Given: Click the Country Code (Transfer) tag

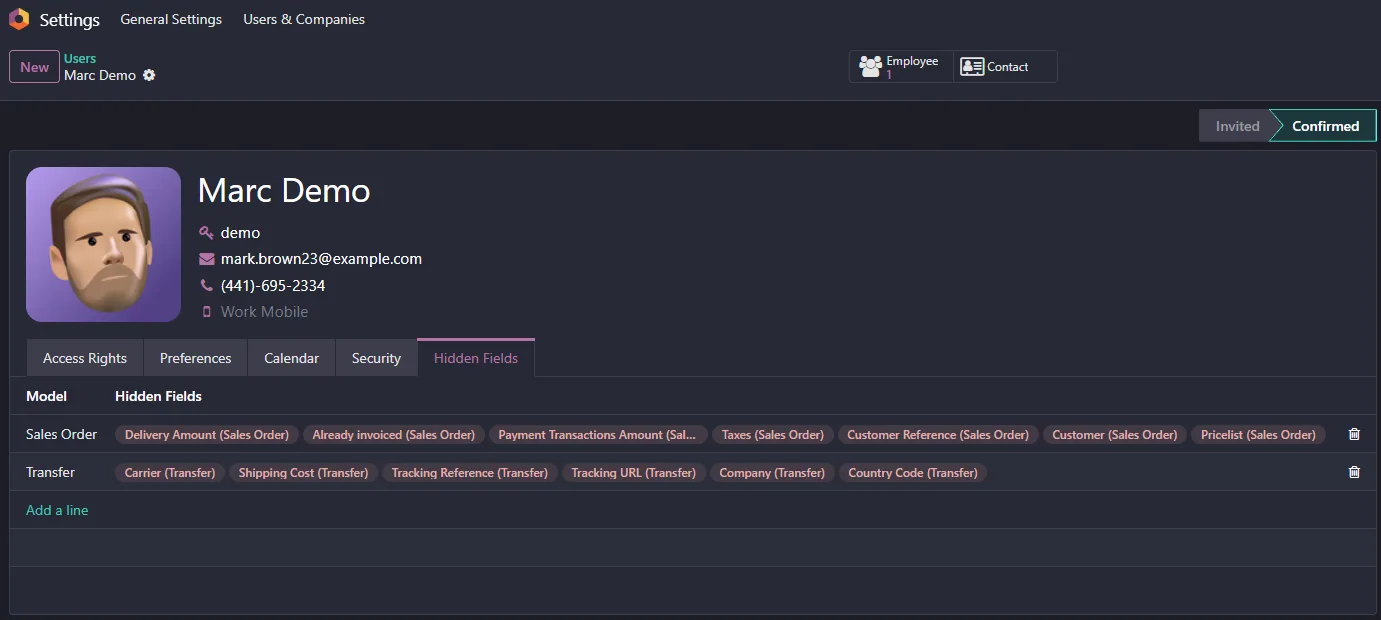Looking at the screenshot, I should click(913, 472).
